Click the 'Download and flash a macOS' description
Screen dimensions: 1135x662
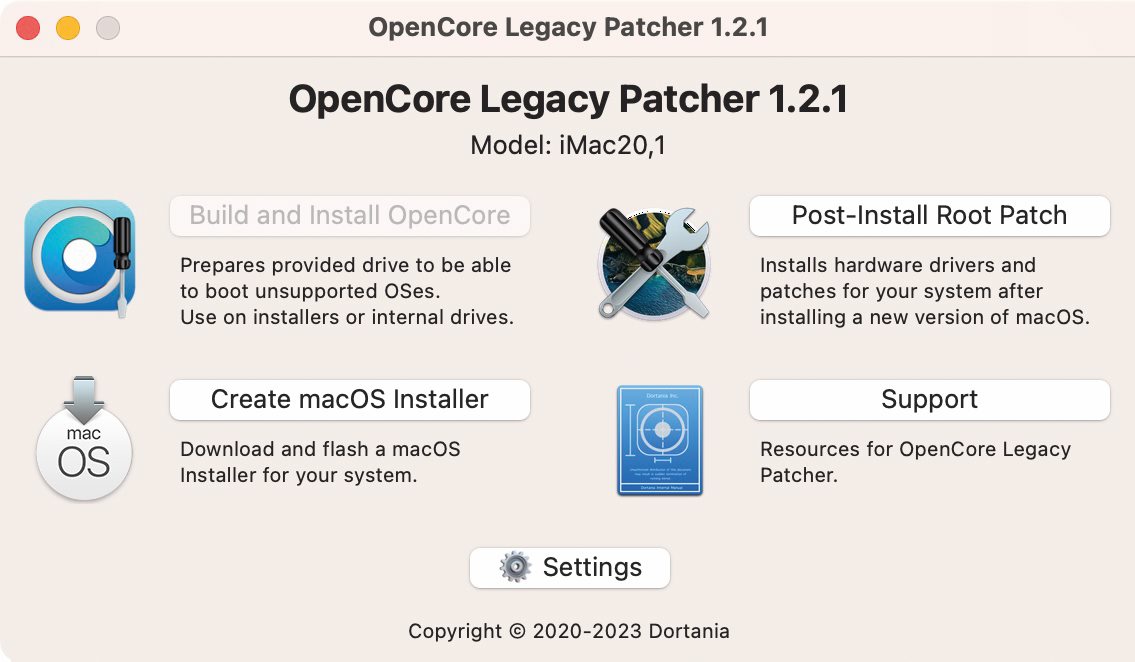point(320,462)
